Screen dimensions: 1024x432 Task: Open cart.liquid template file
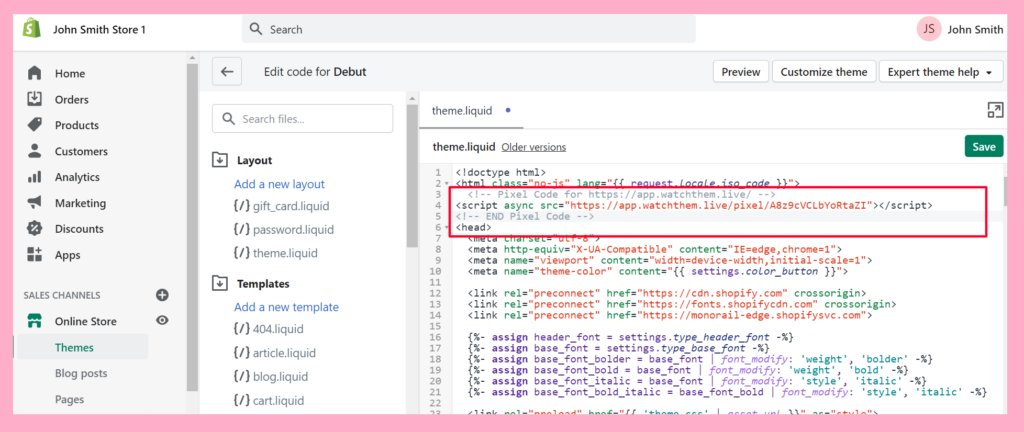pyautogui.click(x=269, y=401)
